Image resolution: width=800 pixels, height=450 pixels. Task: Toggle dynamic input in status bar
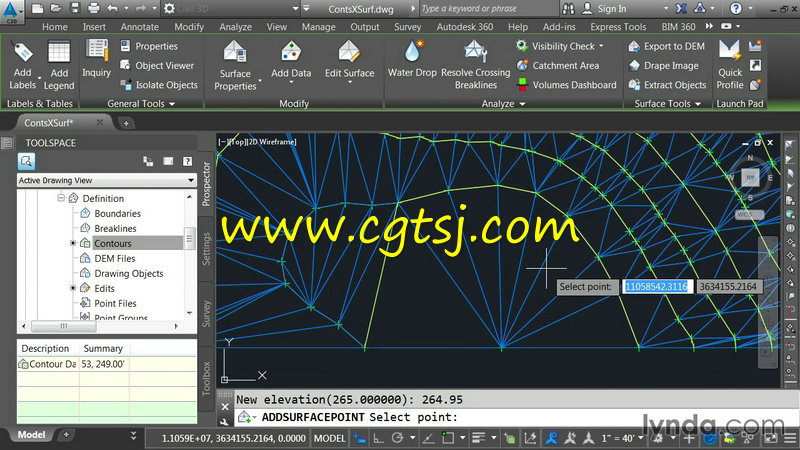(360, 438)
